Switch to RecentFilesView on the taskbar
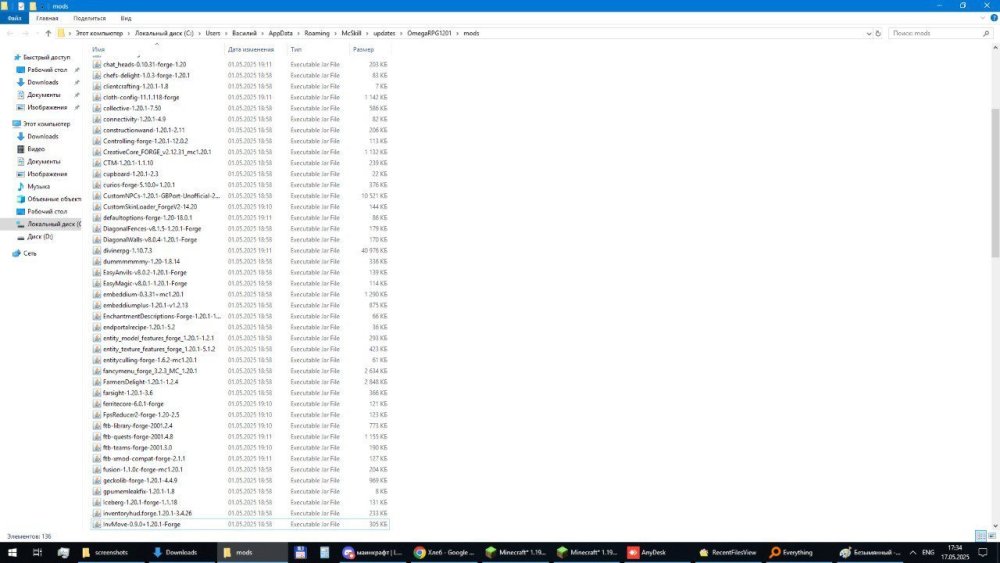The width and height of the screenshot is (1000, 563). (x=728, y=553)
